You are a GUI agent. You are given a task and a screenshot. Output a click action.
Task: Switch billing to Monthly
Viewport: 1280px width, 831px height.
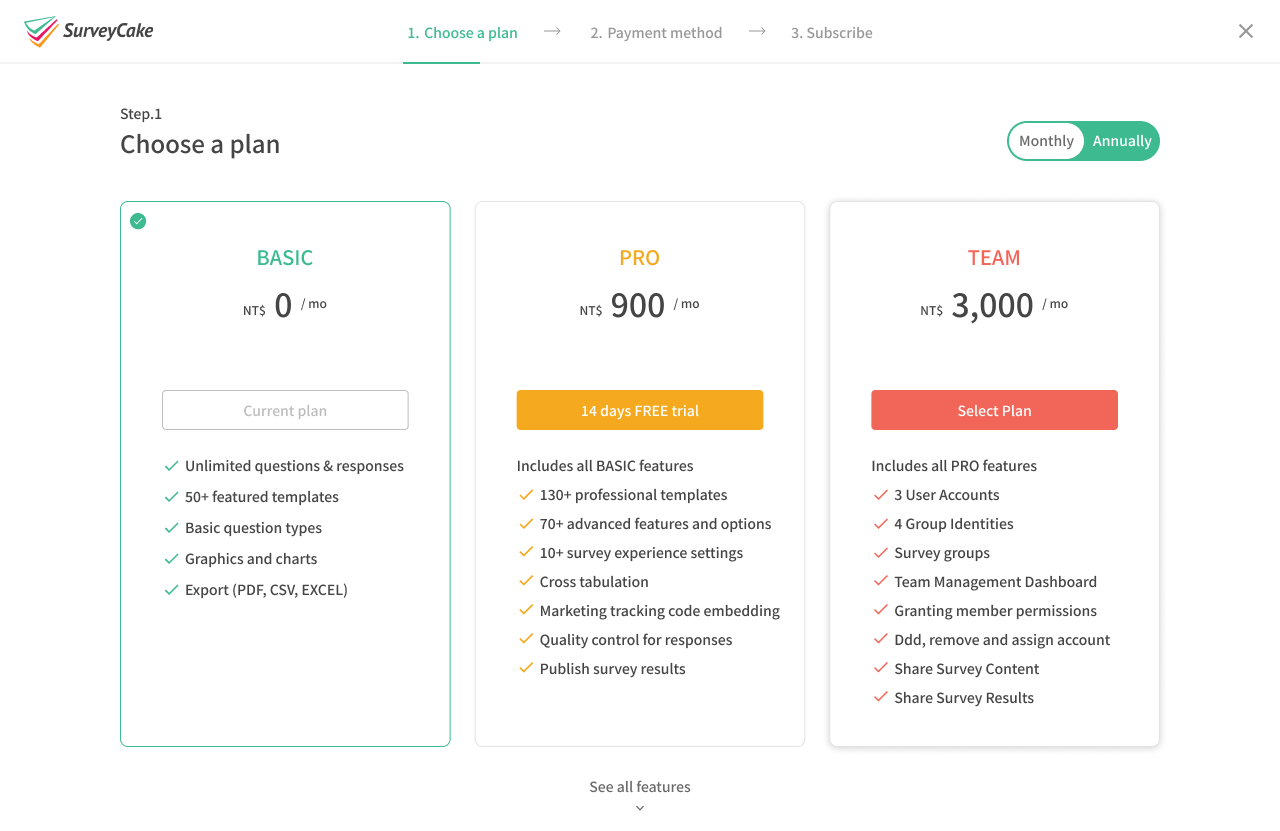pos(1046,141)
